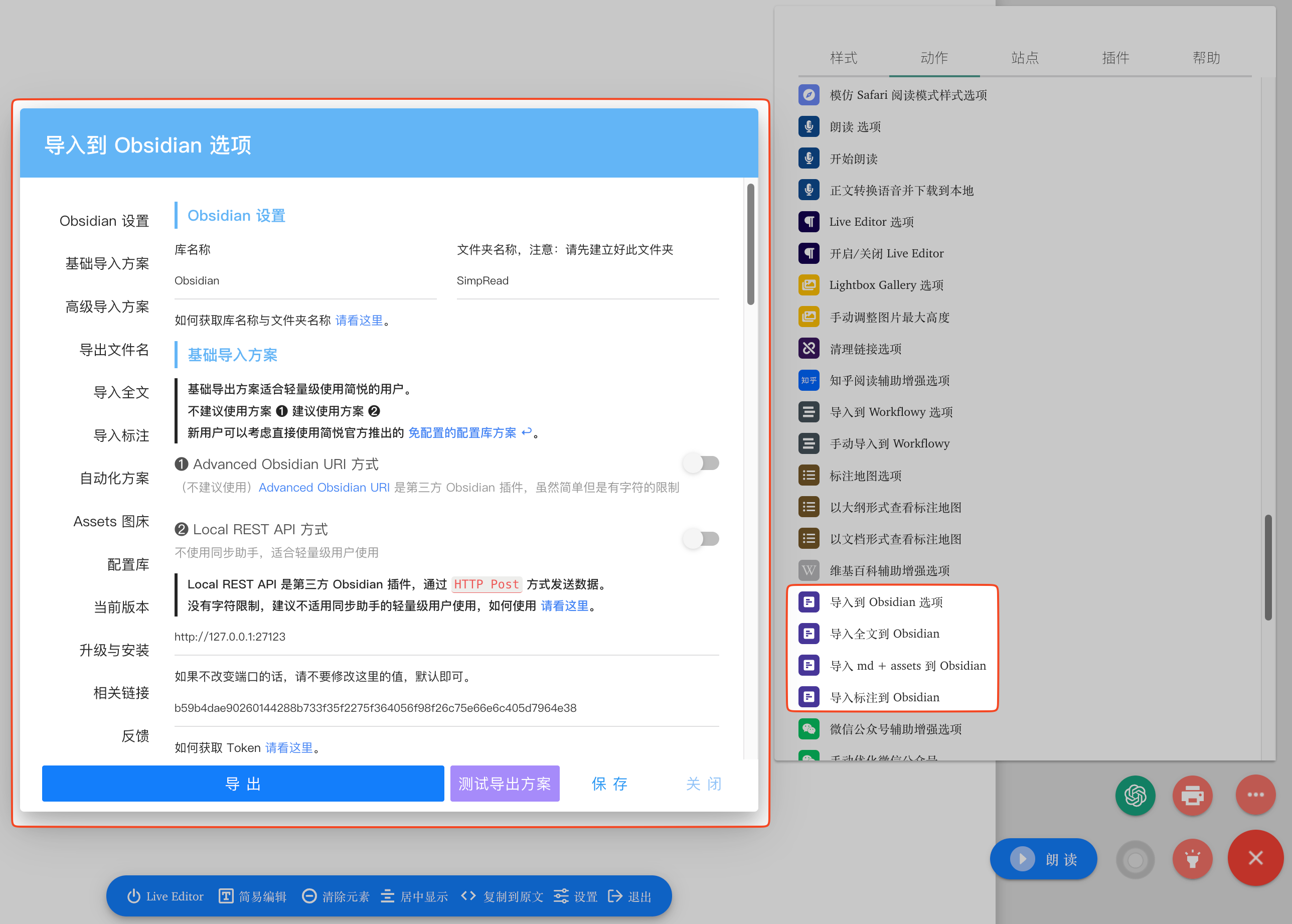Select the 简易编辑 icon
This screenshot has height=924, width=1292.
pyautogui.click(x=225, y=895)
